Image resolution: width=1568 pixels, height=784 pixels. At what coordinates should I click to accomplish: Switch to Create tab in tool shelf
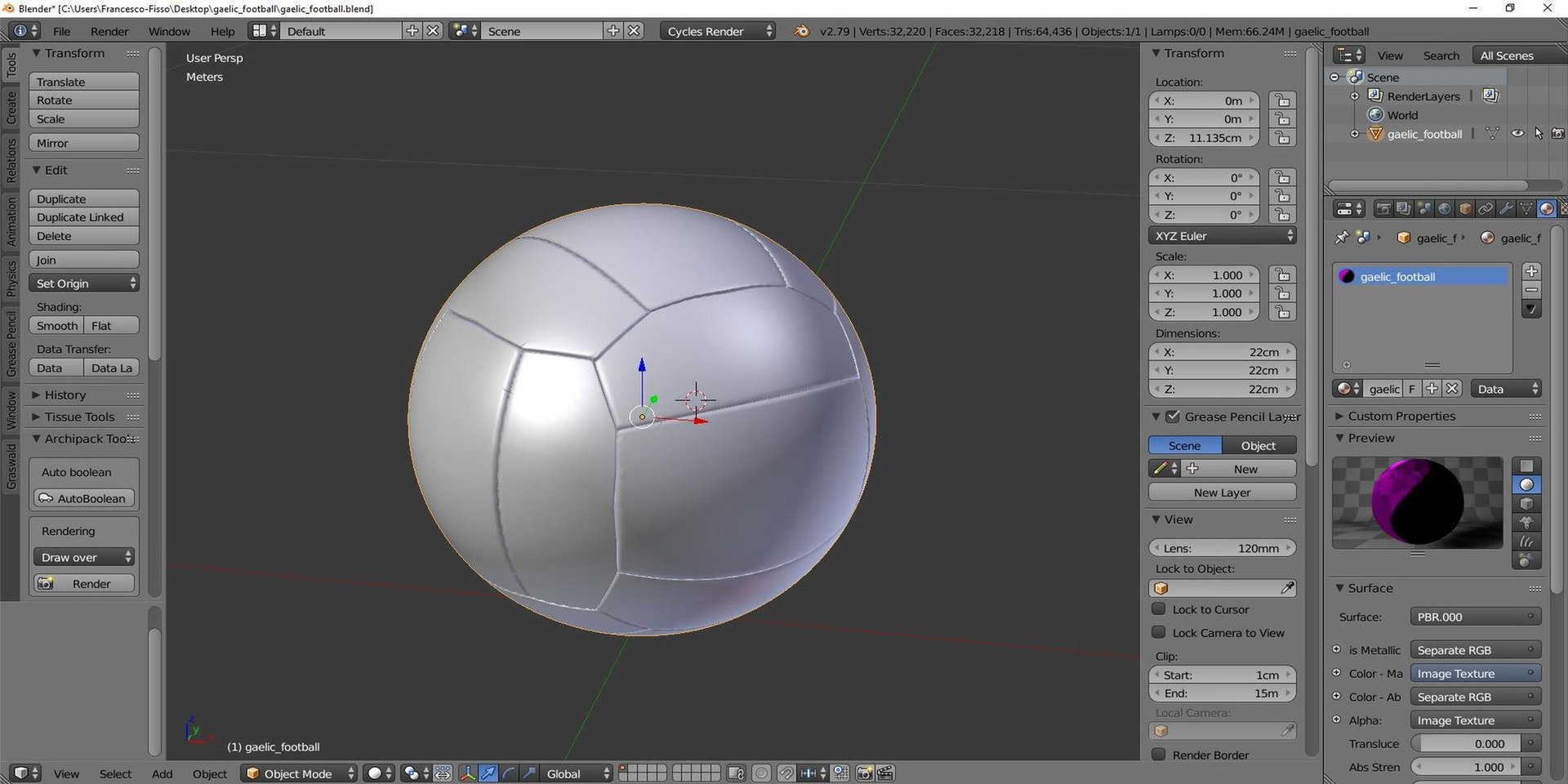point(11,108)
